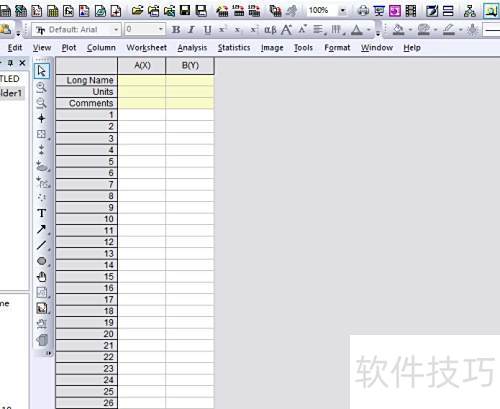Image resolution: width=500 pixels, height=409 pixels.
Task: Toggle Italic formatting button
Action: [191, 30]
